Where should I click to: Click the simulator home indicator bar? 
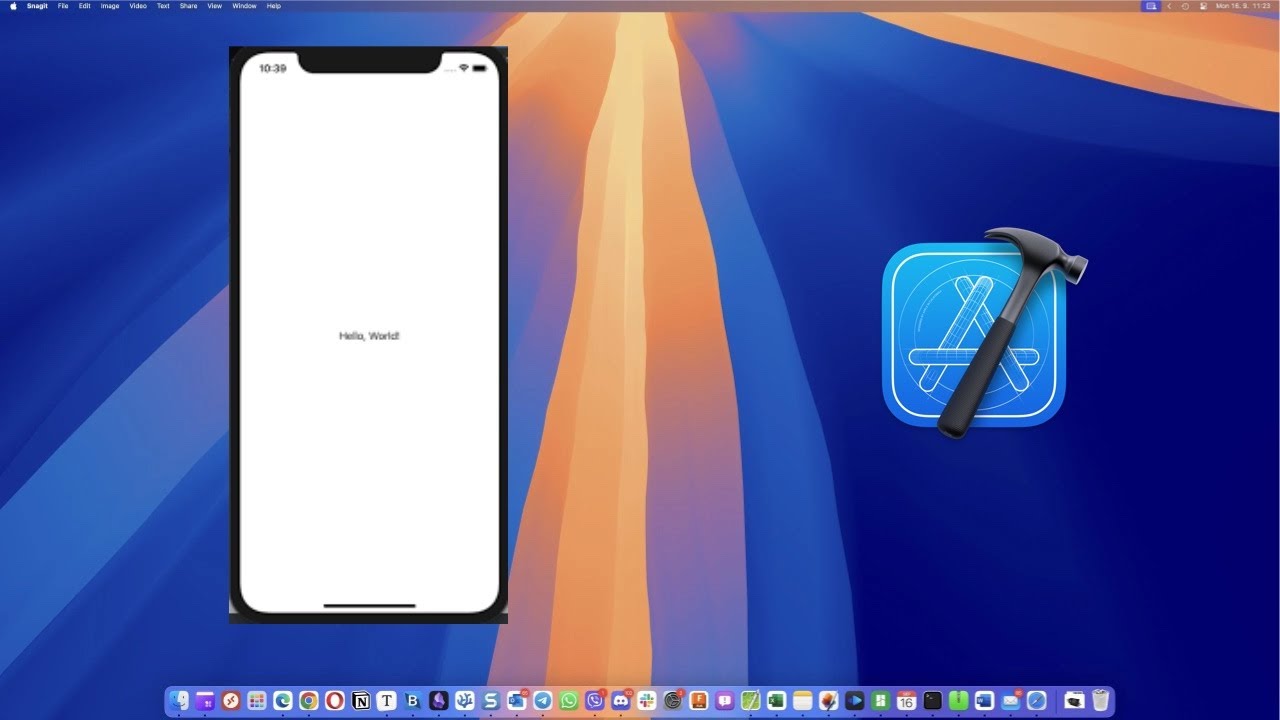tap(369, 606)
